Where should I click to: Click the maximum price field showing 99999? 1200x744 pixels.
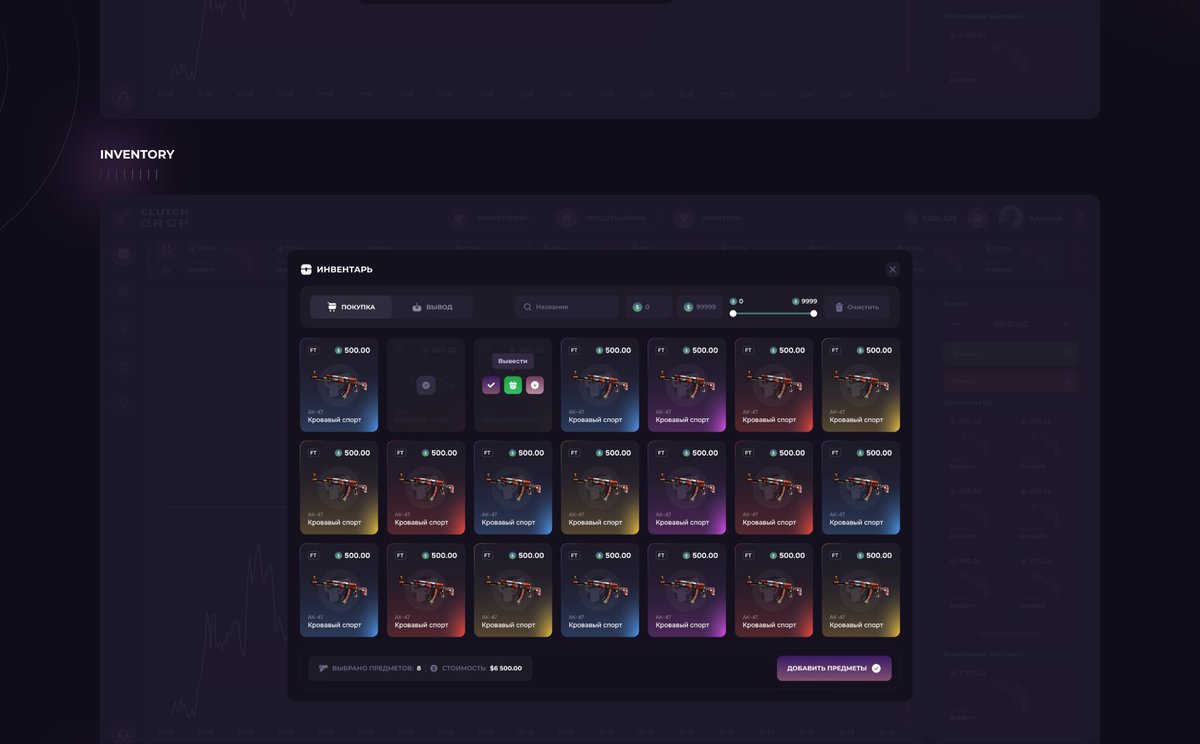click(699, 307)
